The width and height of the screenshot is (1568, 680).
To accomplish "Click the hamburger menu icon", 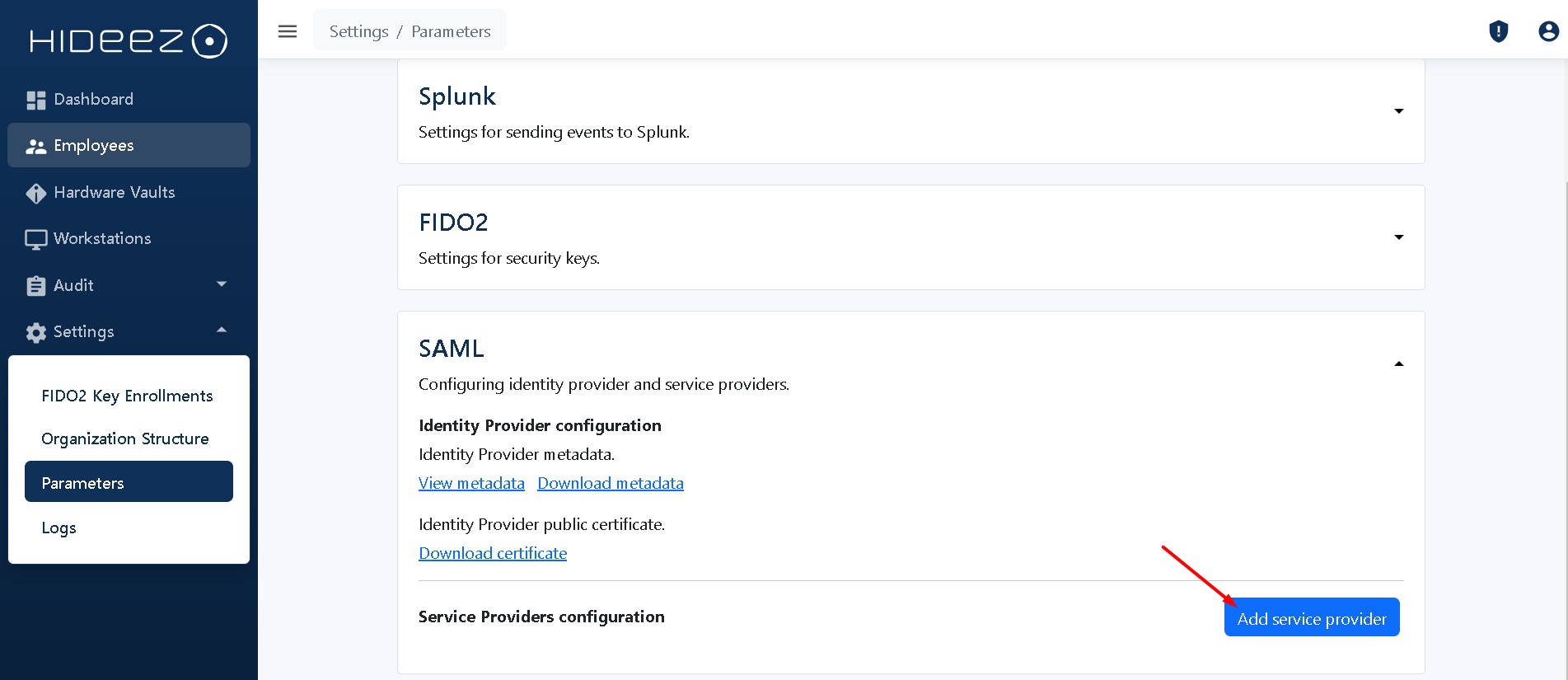I will point(287,31).
